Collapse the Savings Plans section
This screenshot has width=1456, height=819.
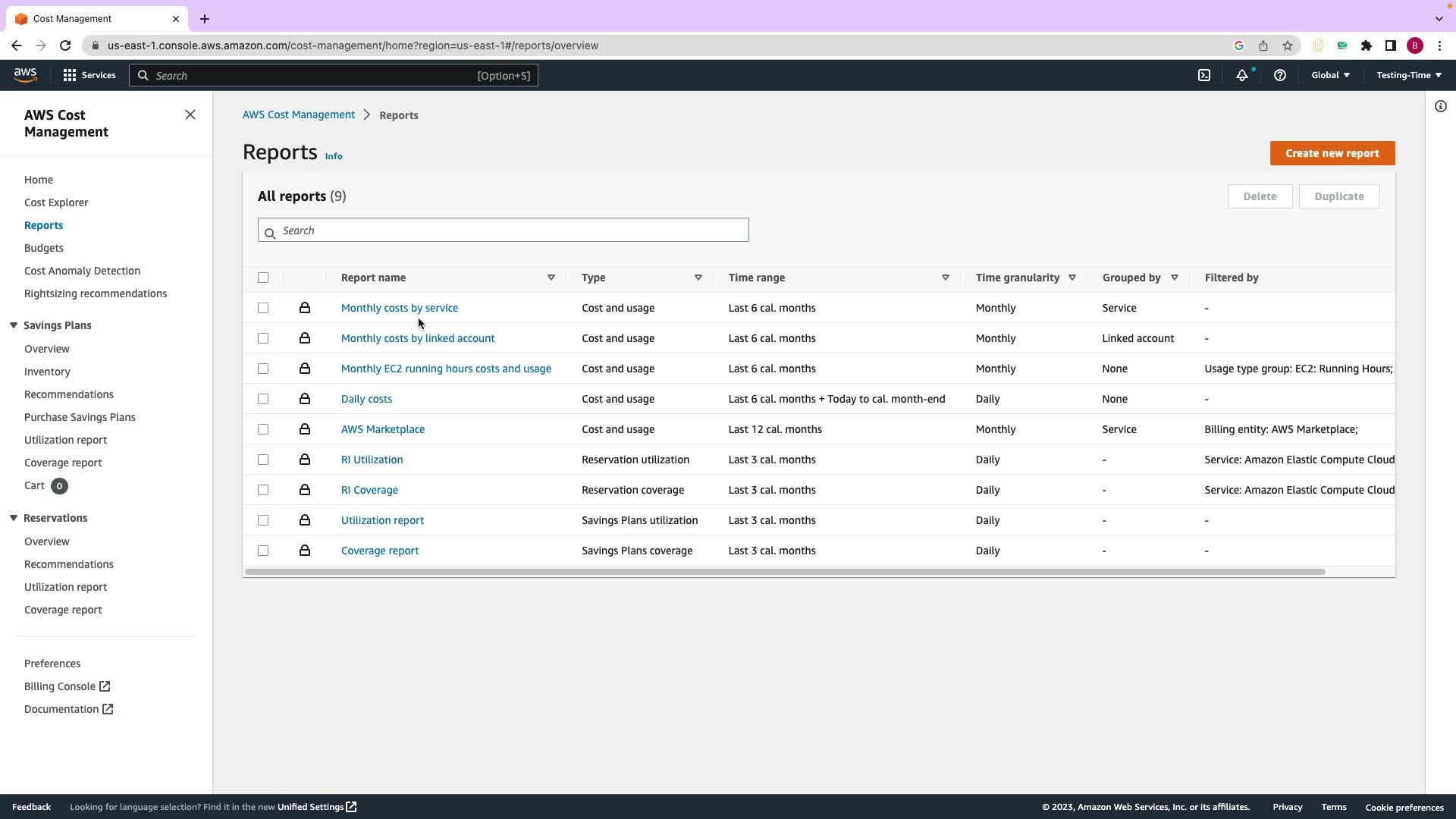tap(14, 325)
